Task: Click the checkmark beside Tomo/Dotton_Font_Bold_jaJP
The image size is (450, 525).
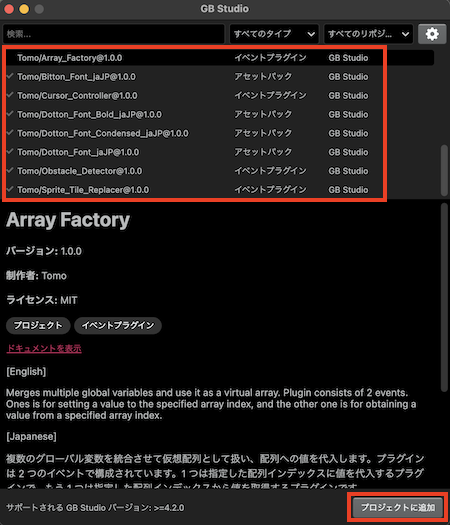Action: pyautogui.click(x=10, y=114)
